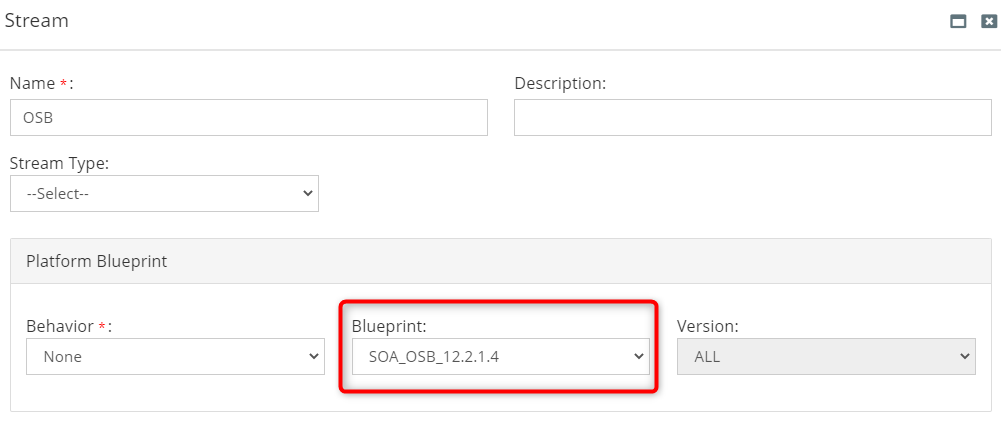Click into the empty Description field

tap(753, 118)
